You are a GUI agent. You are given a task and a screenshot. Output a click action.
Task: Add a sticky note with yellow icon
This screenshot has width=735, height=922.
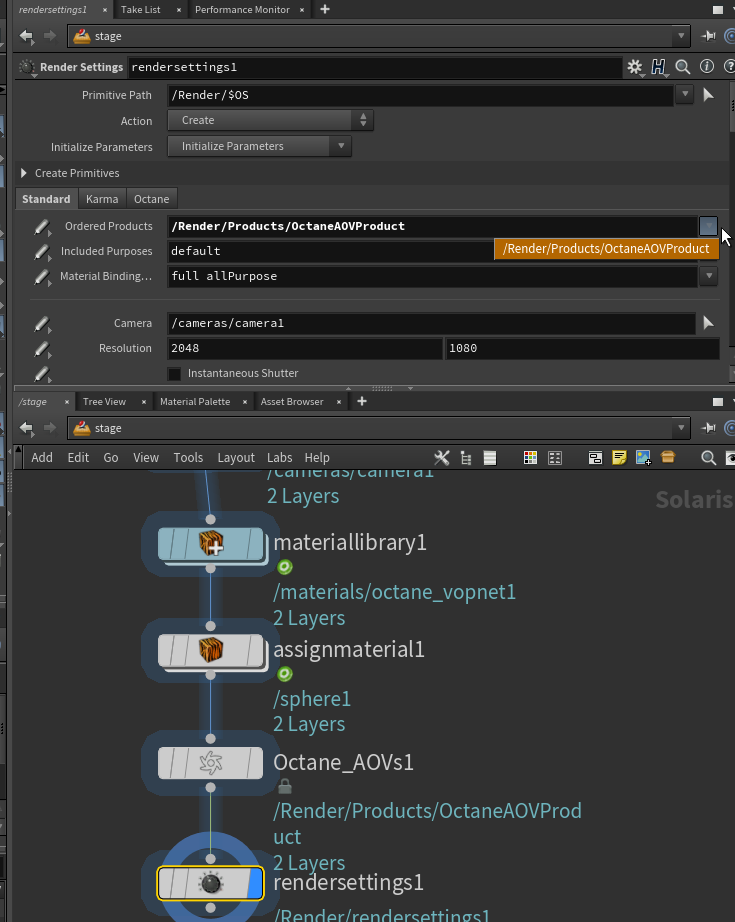click(619, 457)
